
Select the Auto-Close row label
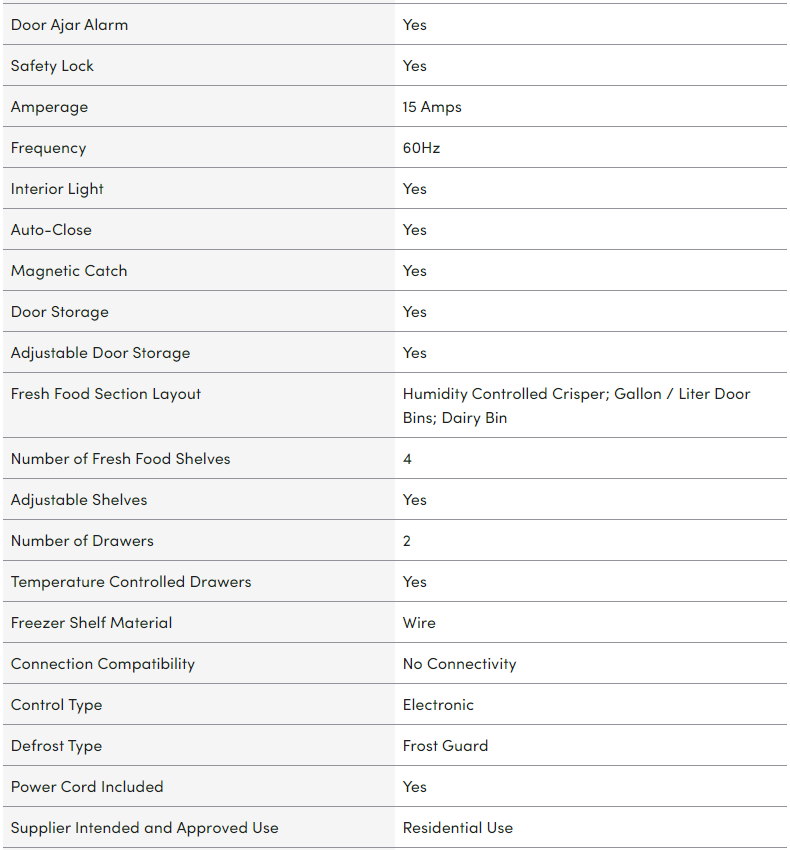click(x=51, y=230)
